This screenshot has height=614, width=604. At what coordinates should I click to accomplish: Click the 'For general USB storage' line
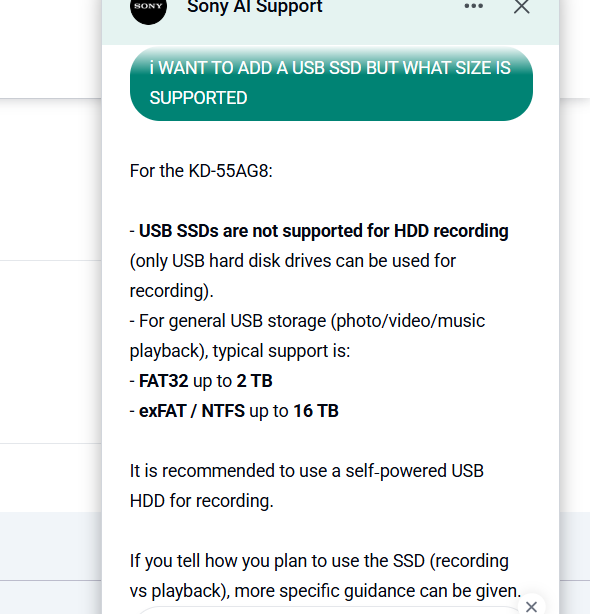coord(307,336)
